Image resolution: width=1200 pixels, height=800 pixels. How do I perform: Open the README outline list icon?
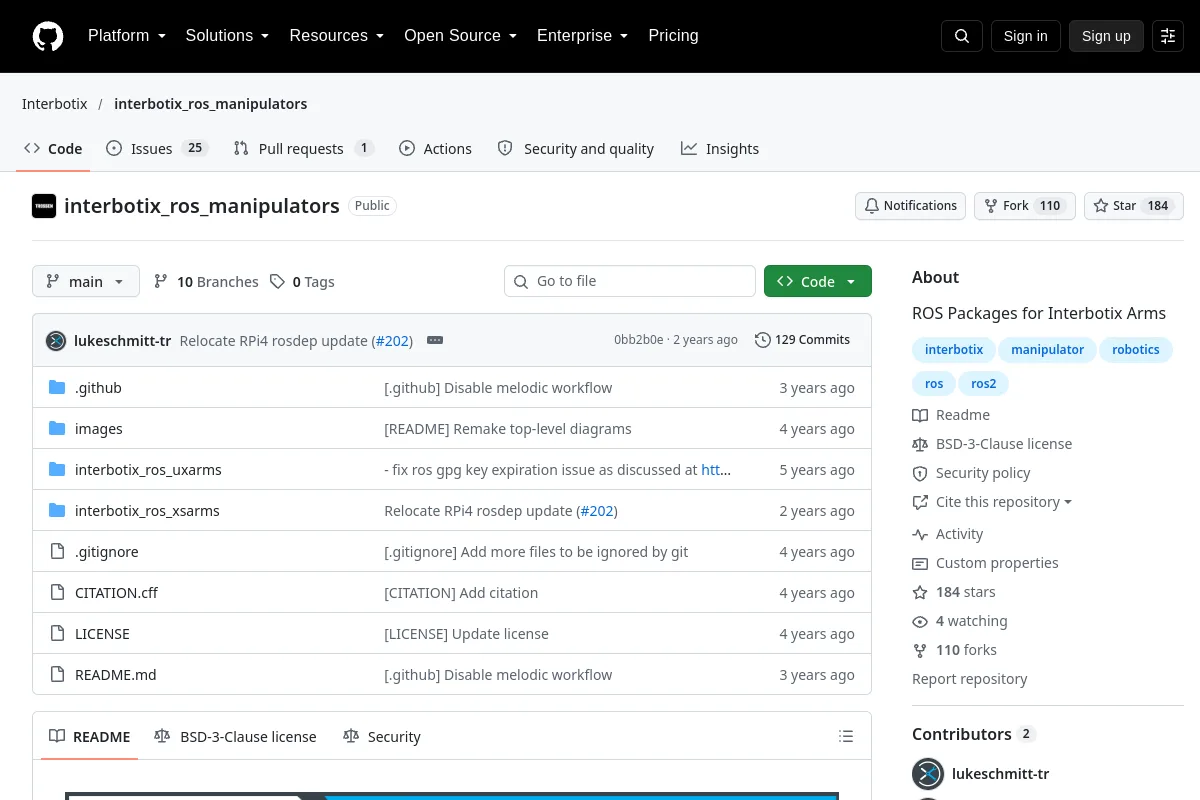click(x=846, y=737)
